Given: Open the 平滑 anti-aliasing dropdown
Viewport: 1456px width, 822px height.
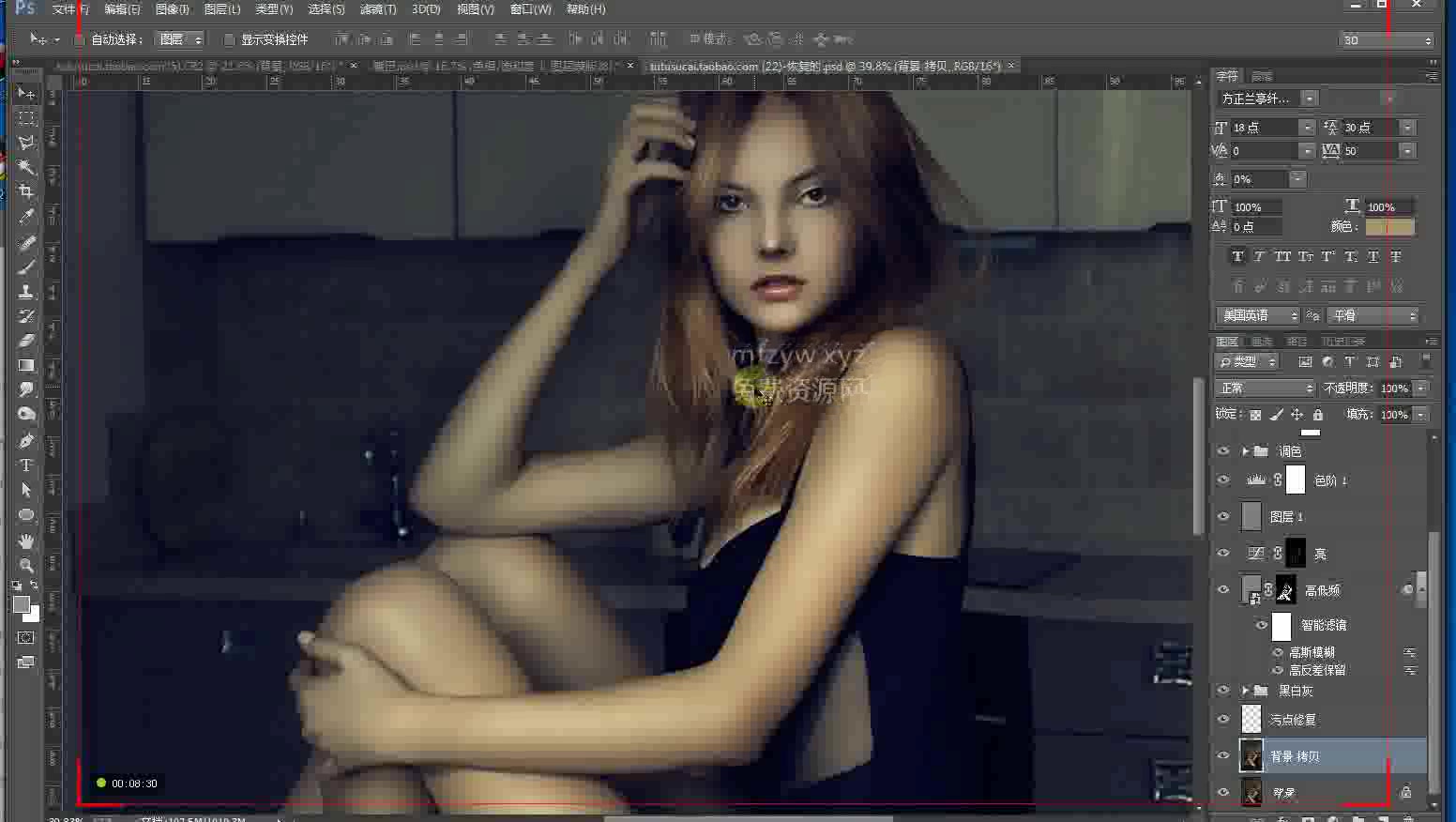Looking at the screenshot, I should [1373, 315].
